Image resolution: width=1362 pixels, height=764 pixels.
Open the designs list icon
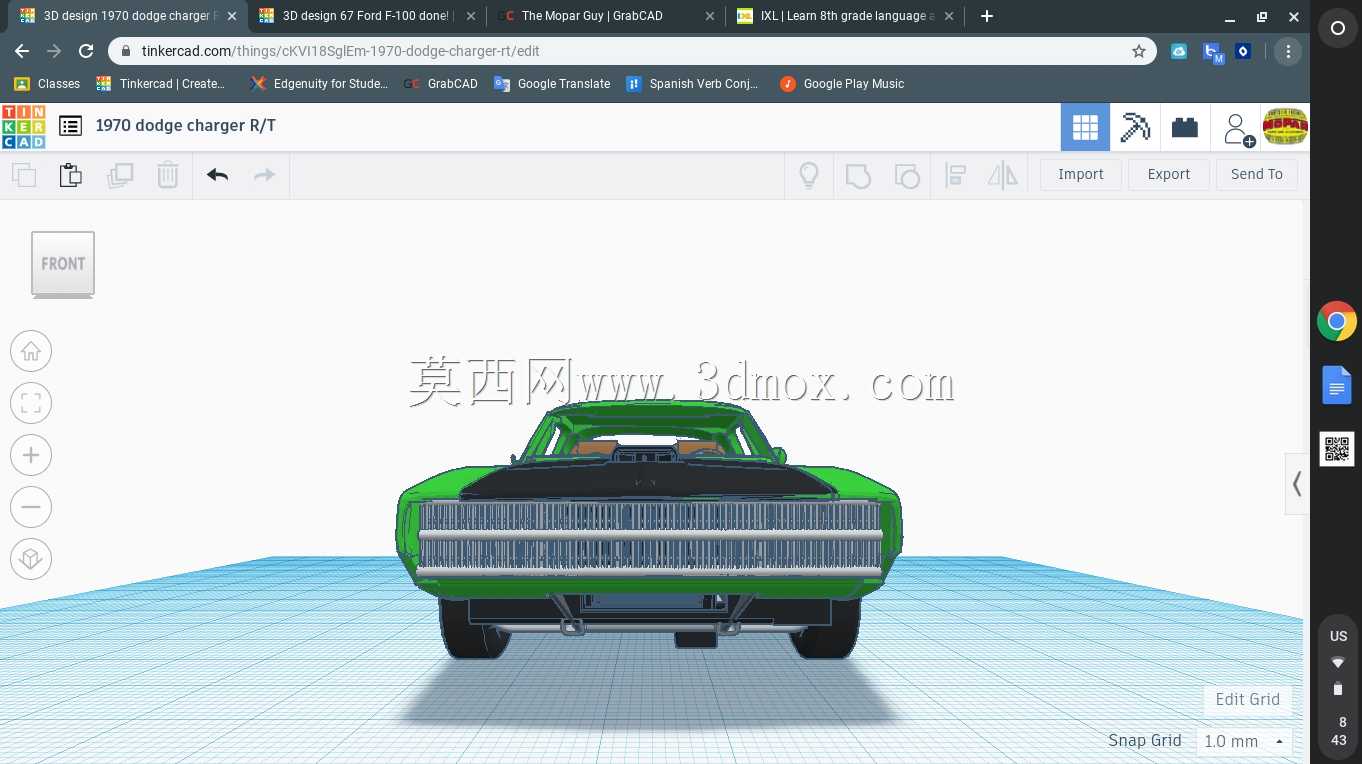(x=70, y=126)
